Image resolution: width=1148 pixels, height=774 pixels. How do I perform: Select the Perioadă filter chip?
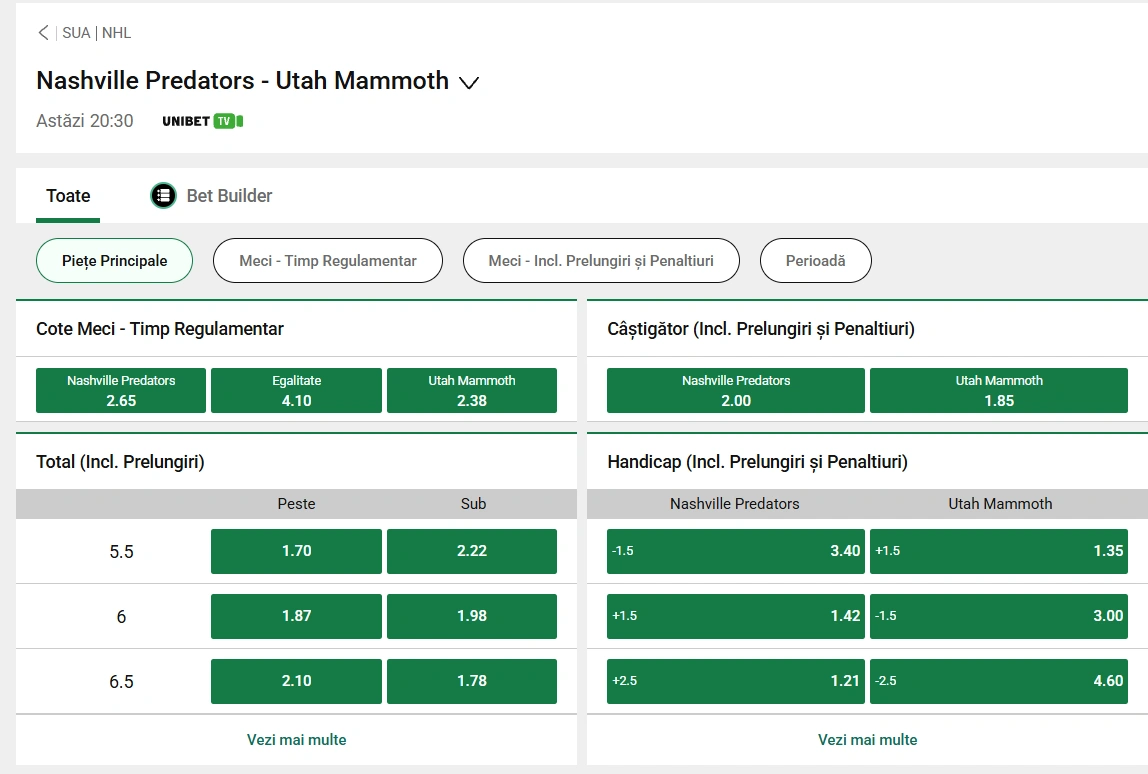click(x=815, y=261)
